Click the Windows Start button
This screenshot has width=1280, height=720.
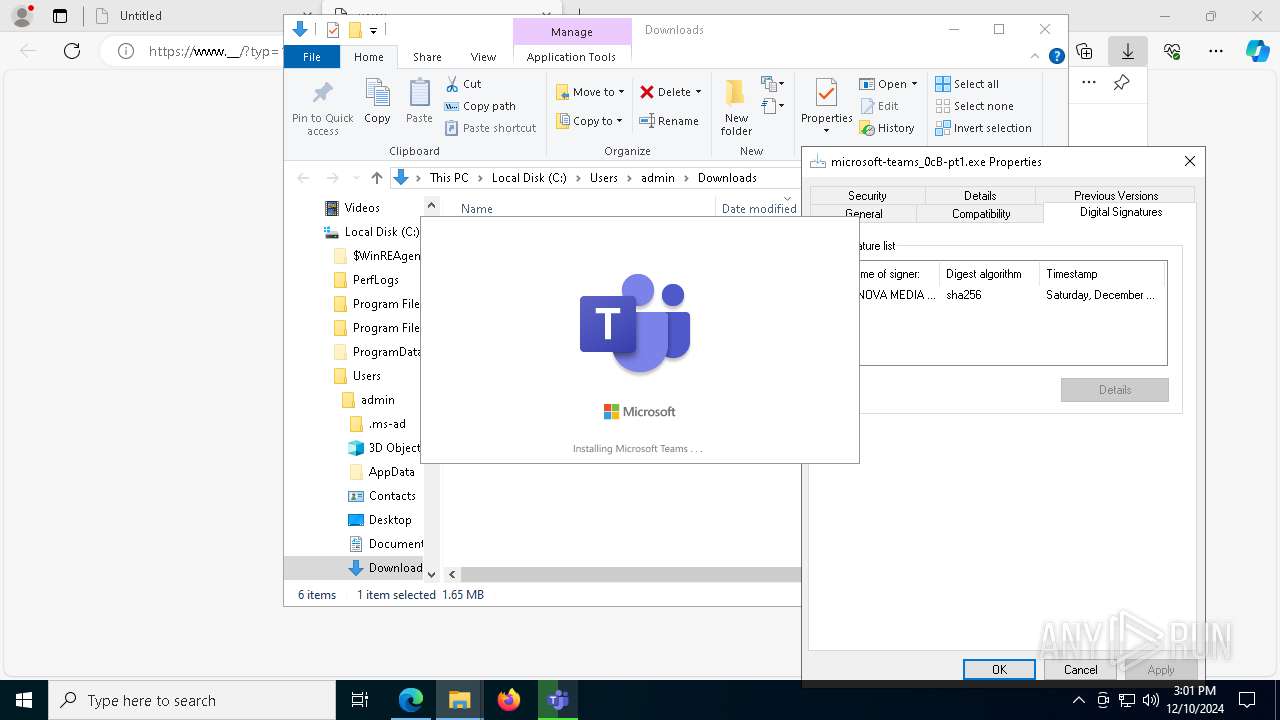click(24, 700)
